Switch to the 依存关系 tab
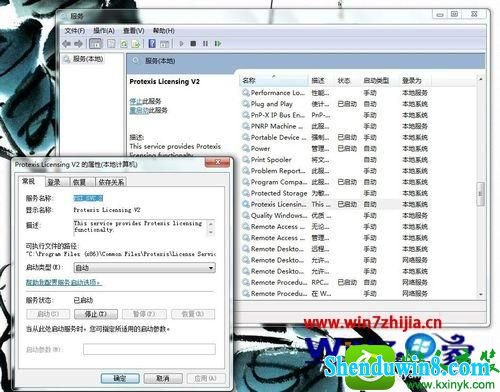 (111, 182)
